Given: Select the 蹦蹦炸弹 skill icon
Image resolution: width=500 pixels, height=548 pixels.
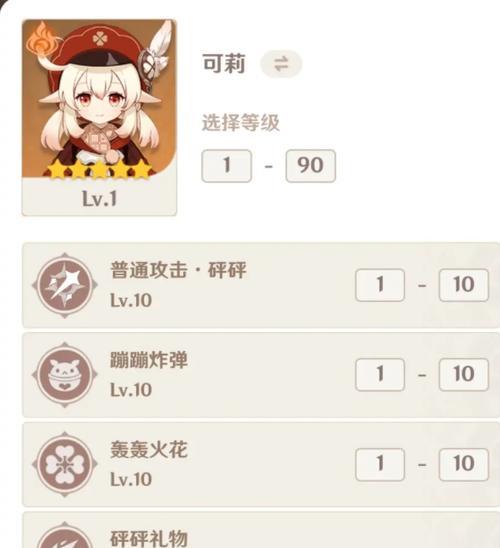Looking at the screenshot, I should (65, 375).
